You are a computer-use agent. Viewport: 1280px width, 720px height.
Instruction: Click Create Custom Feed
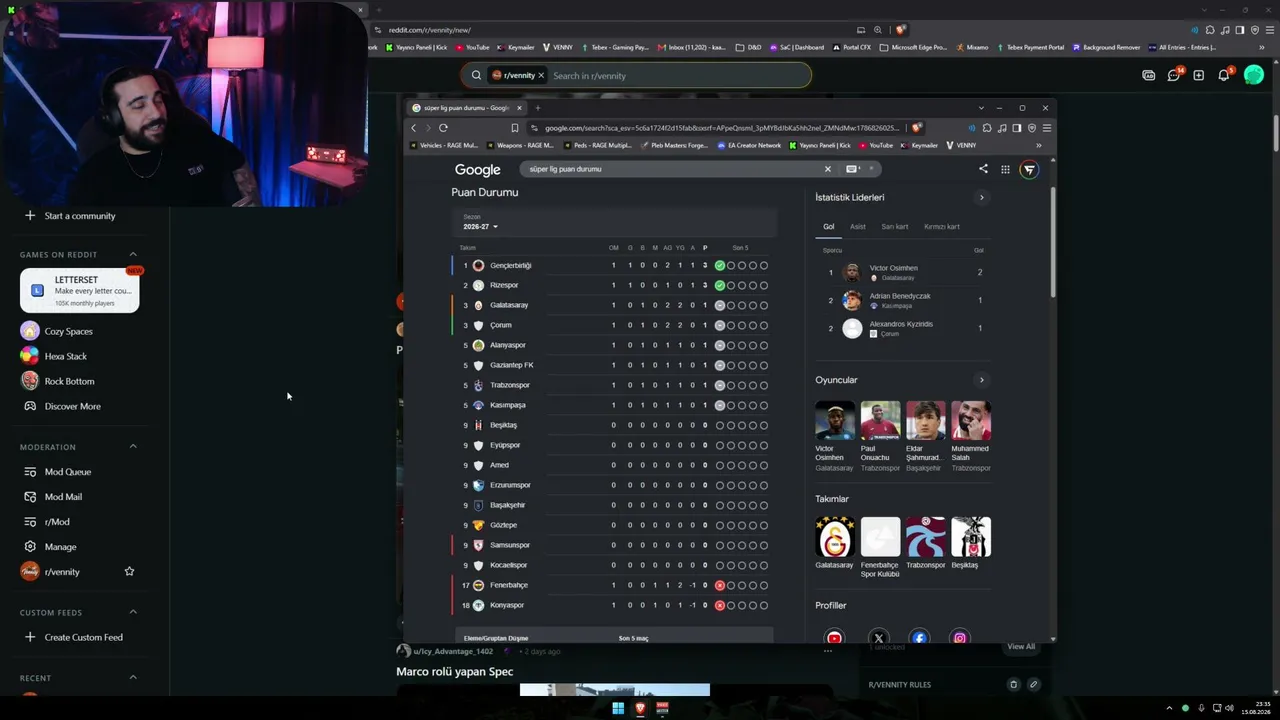pyautogui.click(x=84, y=637)
